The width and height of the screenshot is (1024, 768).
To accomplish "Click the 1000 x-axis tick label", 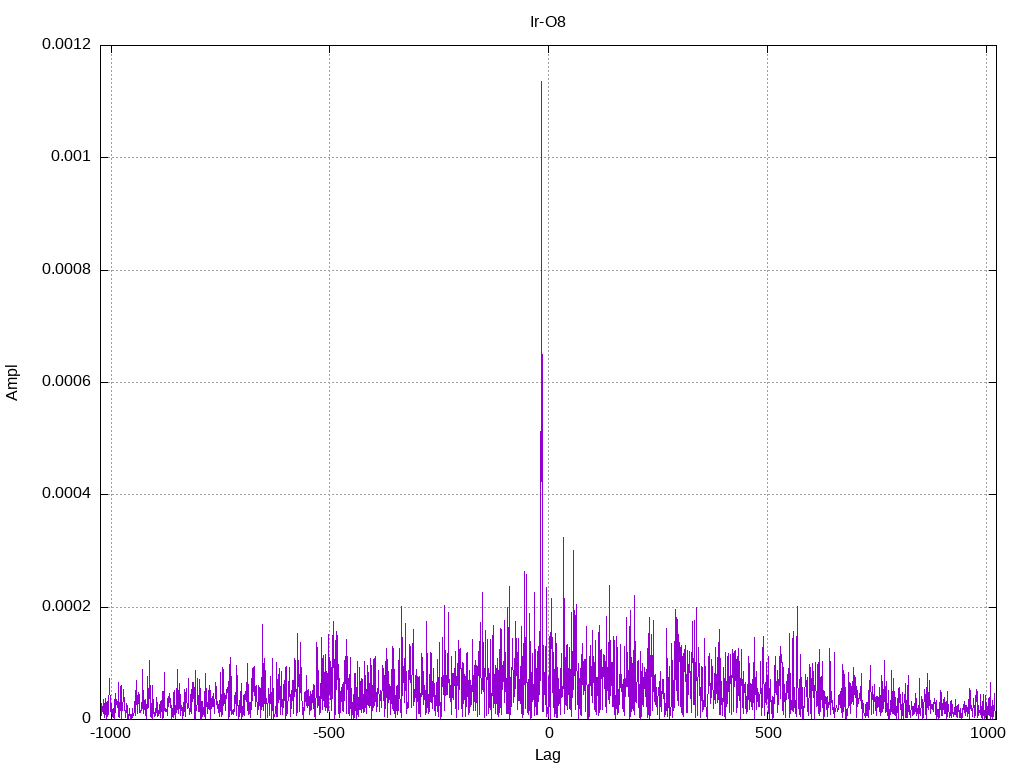I will (987, 733).
